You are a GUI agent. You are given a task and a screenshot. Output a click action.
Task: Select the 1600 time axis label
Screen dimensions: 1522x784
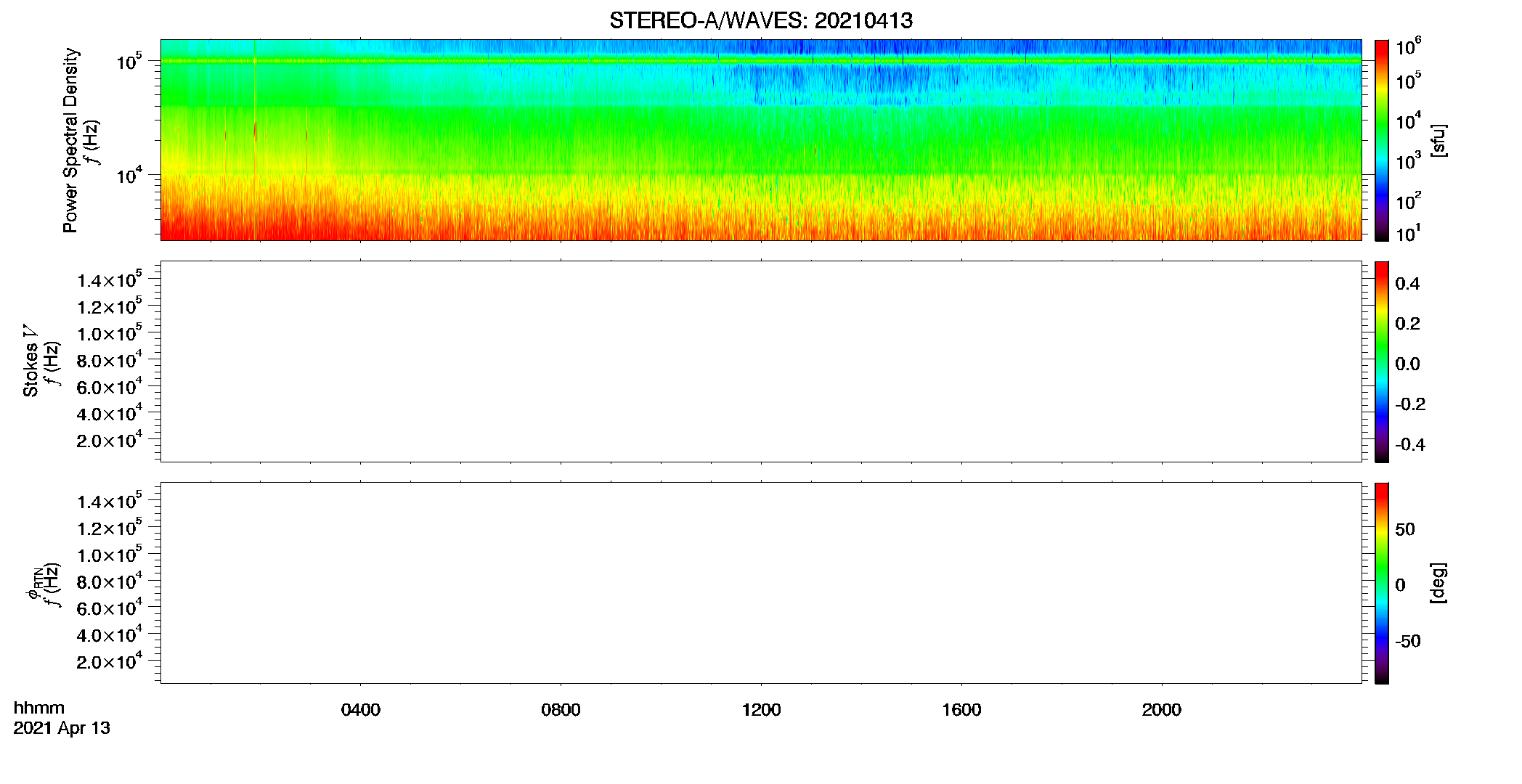click(961, 710)
